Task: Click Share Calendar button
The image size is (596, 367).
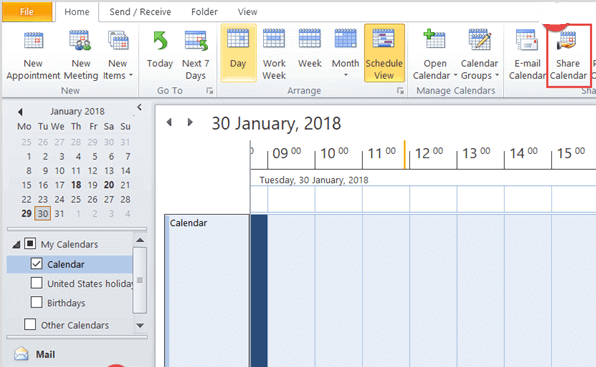Action: pyautogui.click(x=568, y=55)
